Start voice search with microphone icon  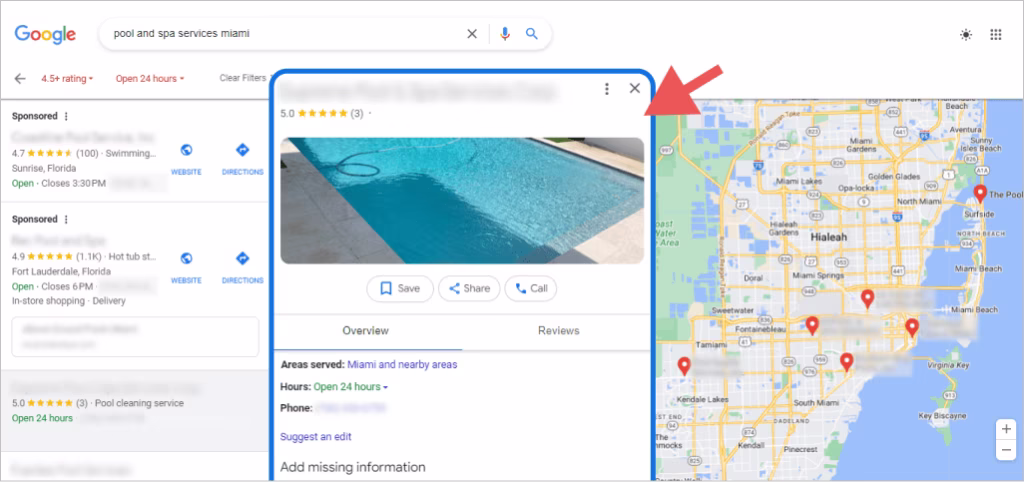tap(504, 34)
